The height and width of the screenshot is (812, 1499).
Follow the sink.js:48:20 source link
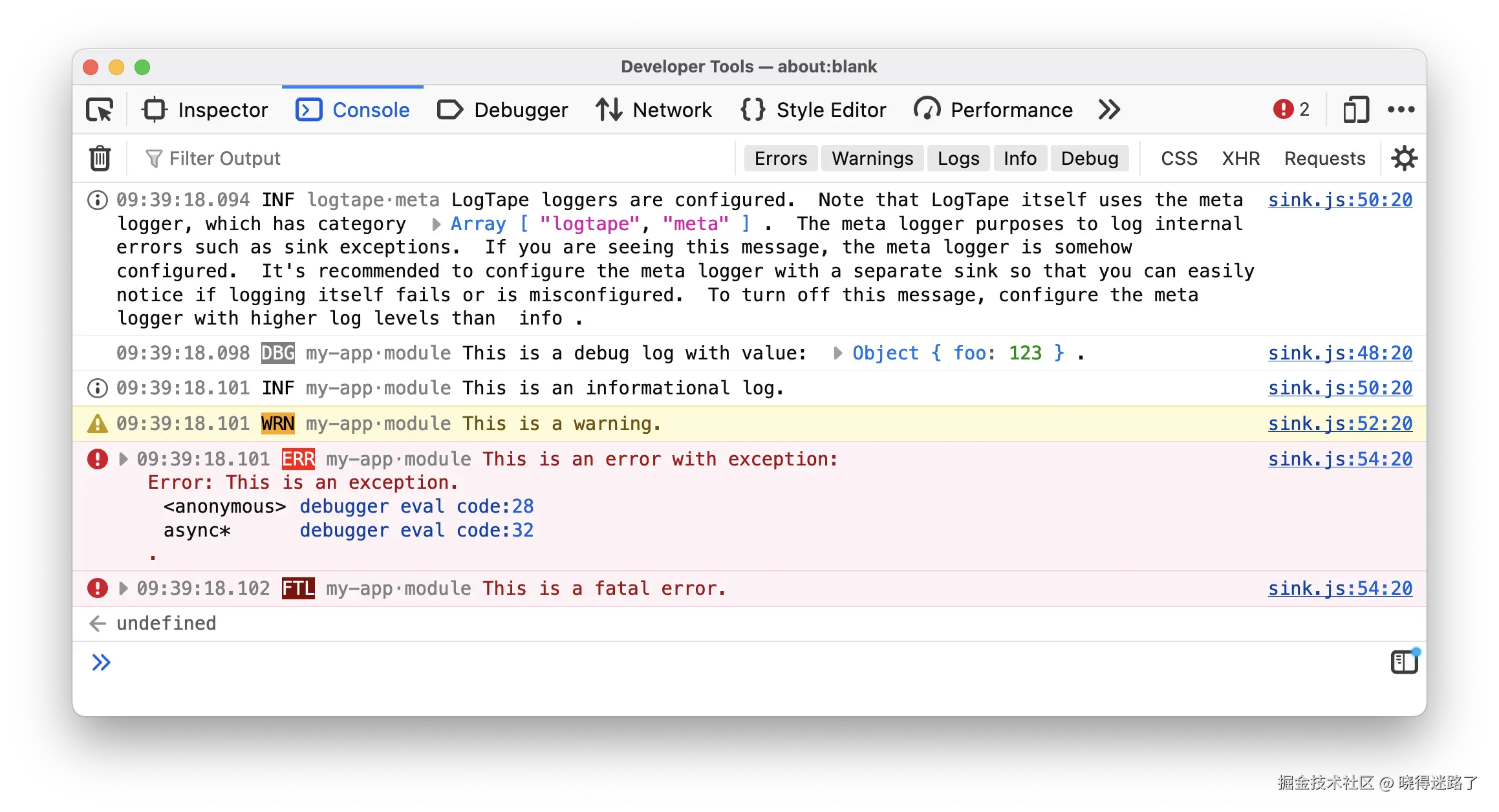click(1341, 353)
